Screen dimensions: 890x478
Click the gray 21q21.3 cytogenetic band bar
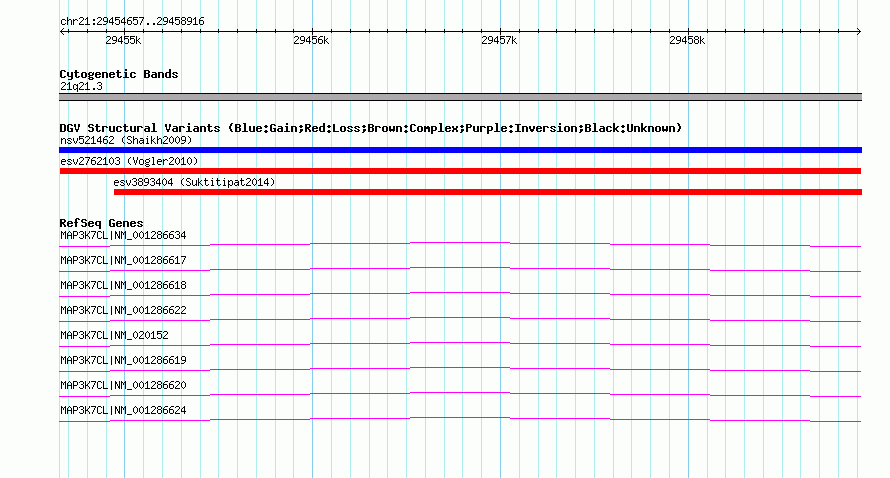pyautogui.click(x=460, y=97)
